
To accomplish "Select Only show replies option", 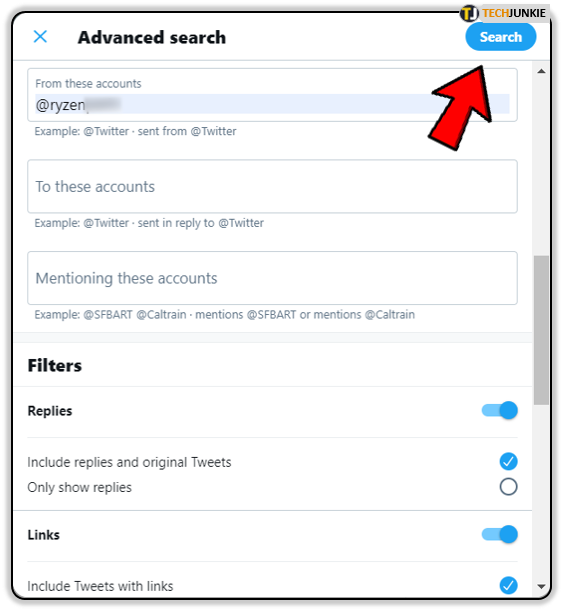I will [508, 487].
